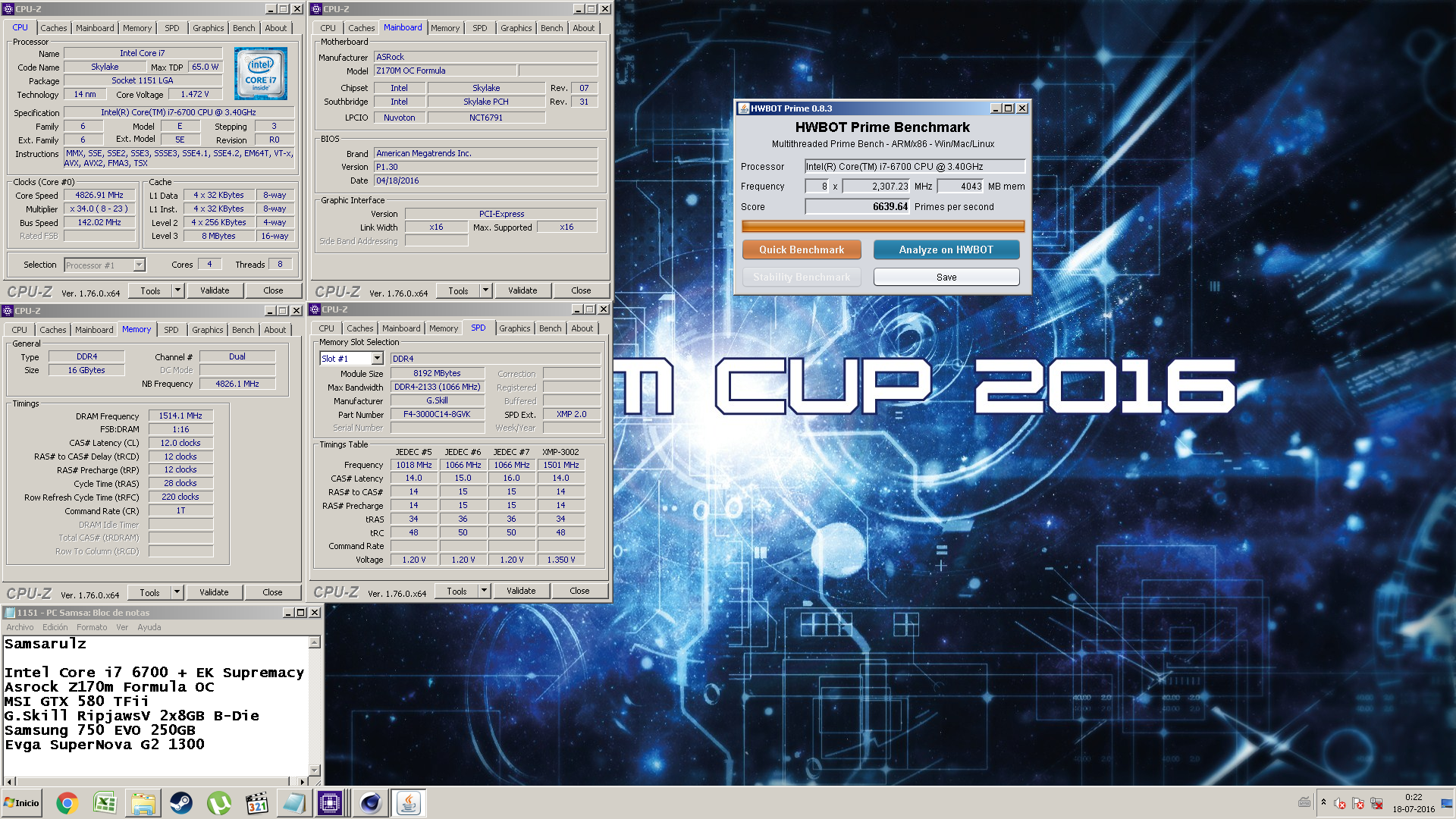The height and width of the screenshot is (819, 1456).
Task: Show hidden system tray icons arrow
Action: 1323,802
